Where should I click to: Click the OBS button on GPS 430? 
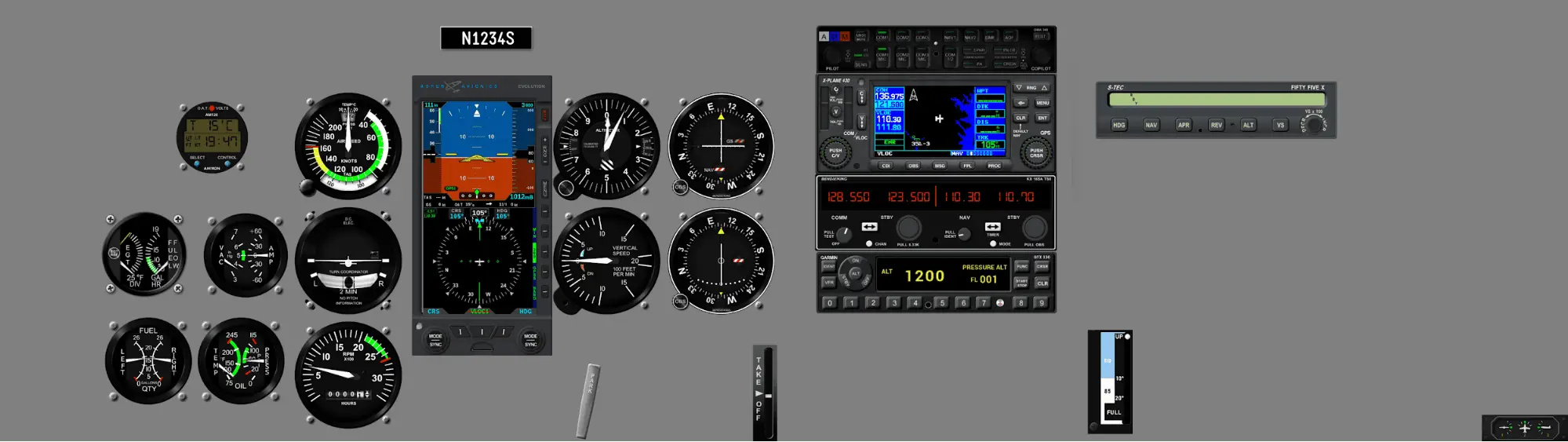913,166
